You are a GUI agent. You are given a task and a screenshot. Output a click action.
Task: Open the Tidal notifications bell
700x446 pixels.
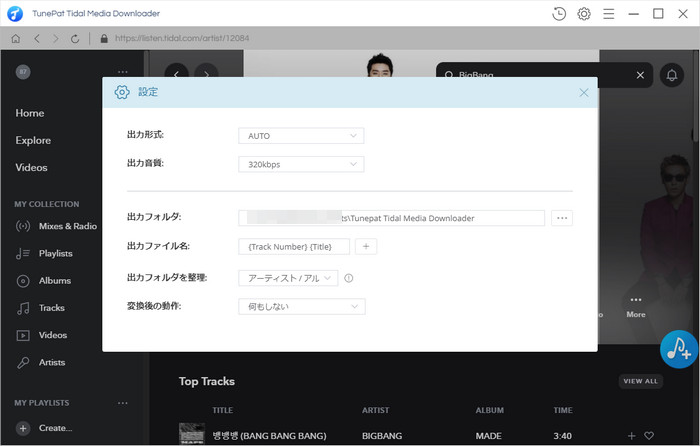point(671,75)
